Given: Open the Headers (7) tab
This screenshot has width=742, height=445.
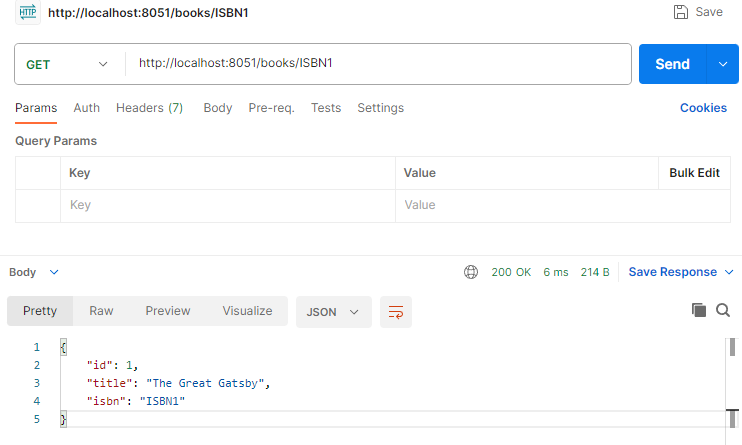Looking at the screenshot, I should tap(149, 108).
